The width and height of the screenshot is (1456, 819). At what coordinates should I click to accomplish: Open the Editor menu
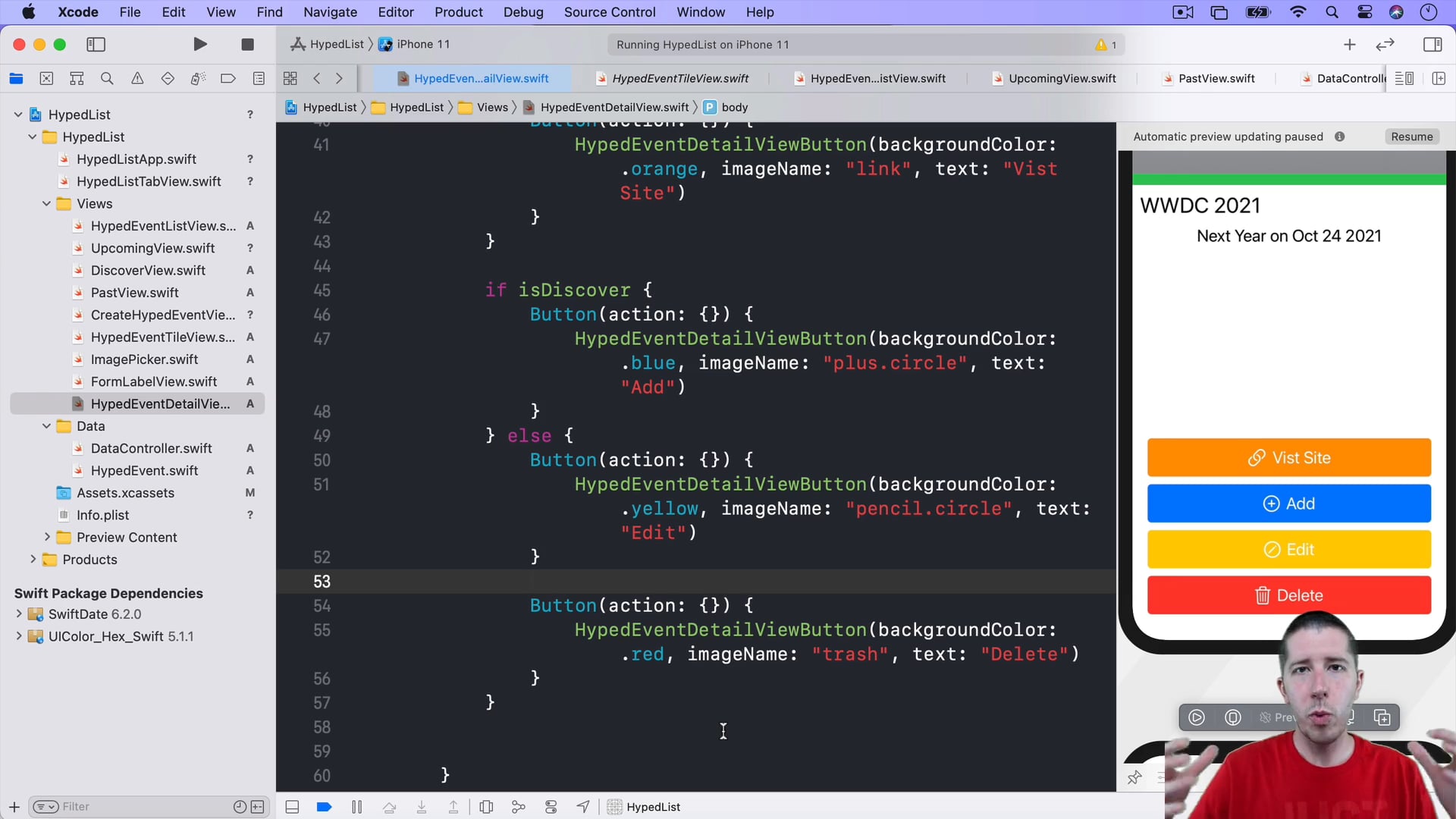(396, 12)
